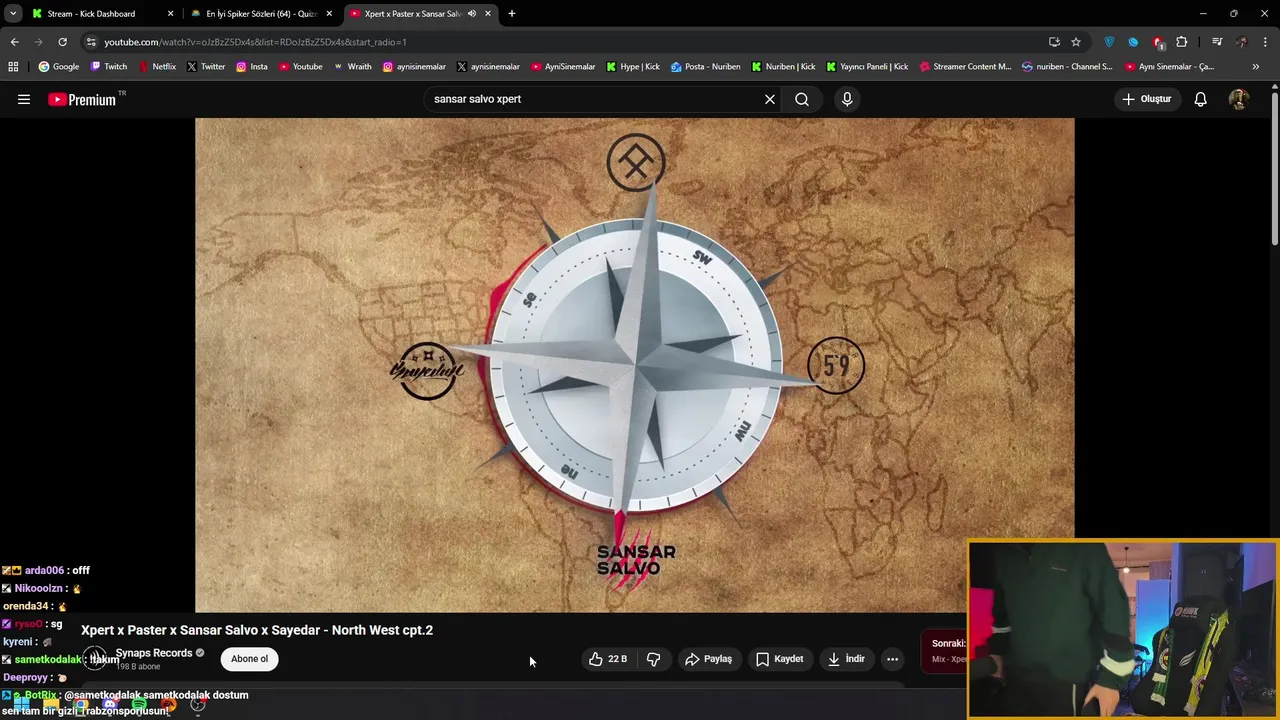Open the Chrome apps grid on bookmarks bar
This screenshot has height=720, width=1280.
[x=13, y=67]
